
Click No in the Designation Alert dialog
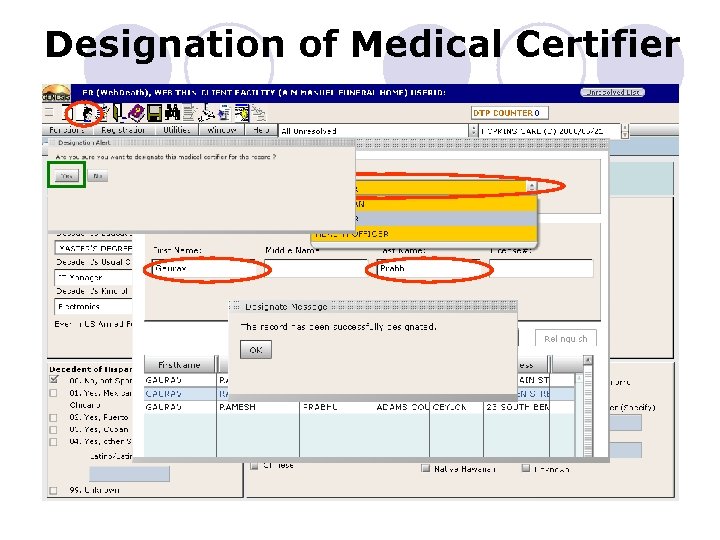tap(97, 176)
